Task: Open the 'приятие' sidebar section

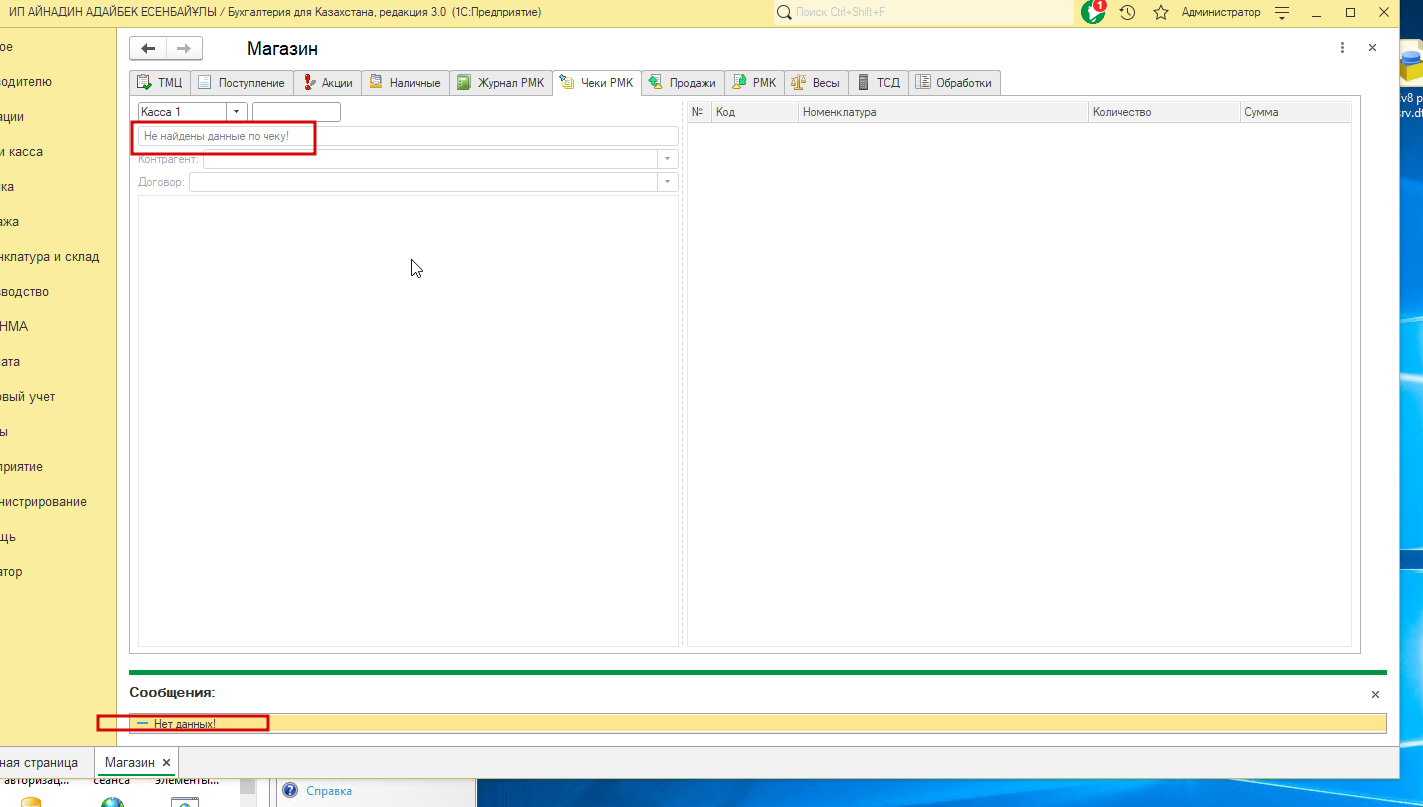Action: point(22,467)
